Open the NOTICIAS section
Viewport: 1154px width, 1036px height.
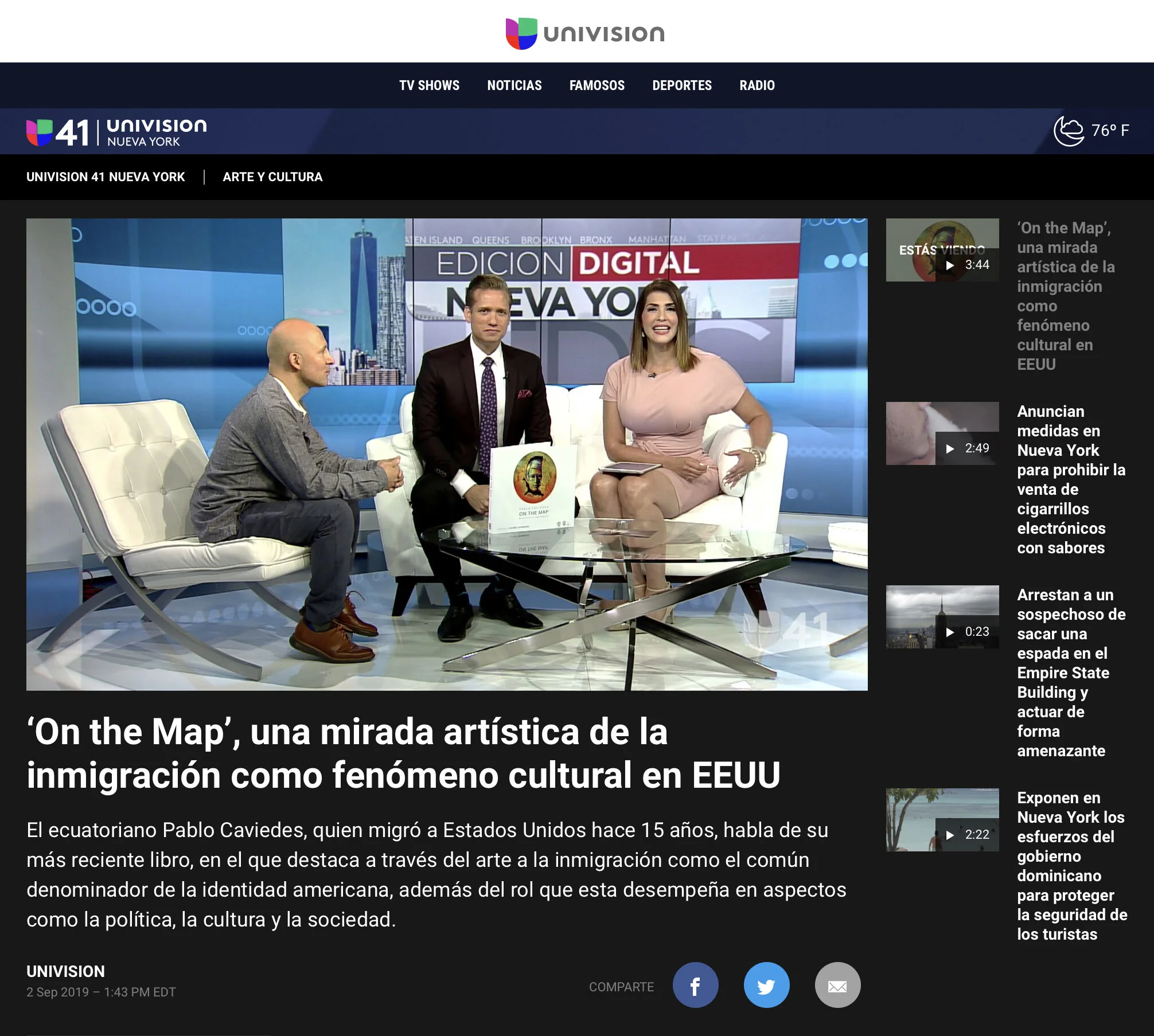tap(514, 85)
